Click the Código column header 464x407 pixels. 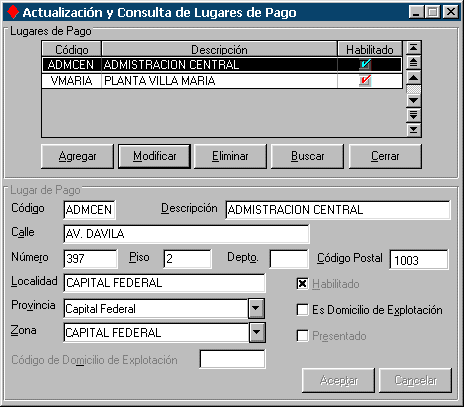[72, 50]
